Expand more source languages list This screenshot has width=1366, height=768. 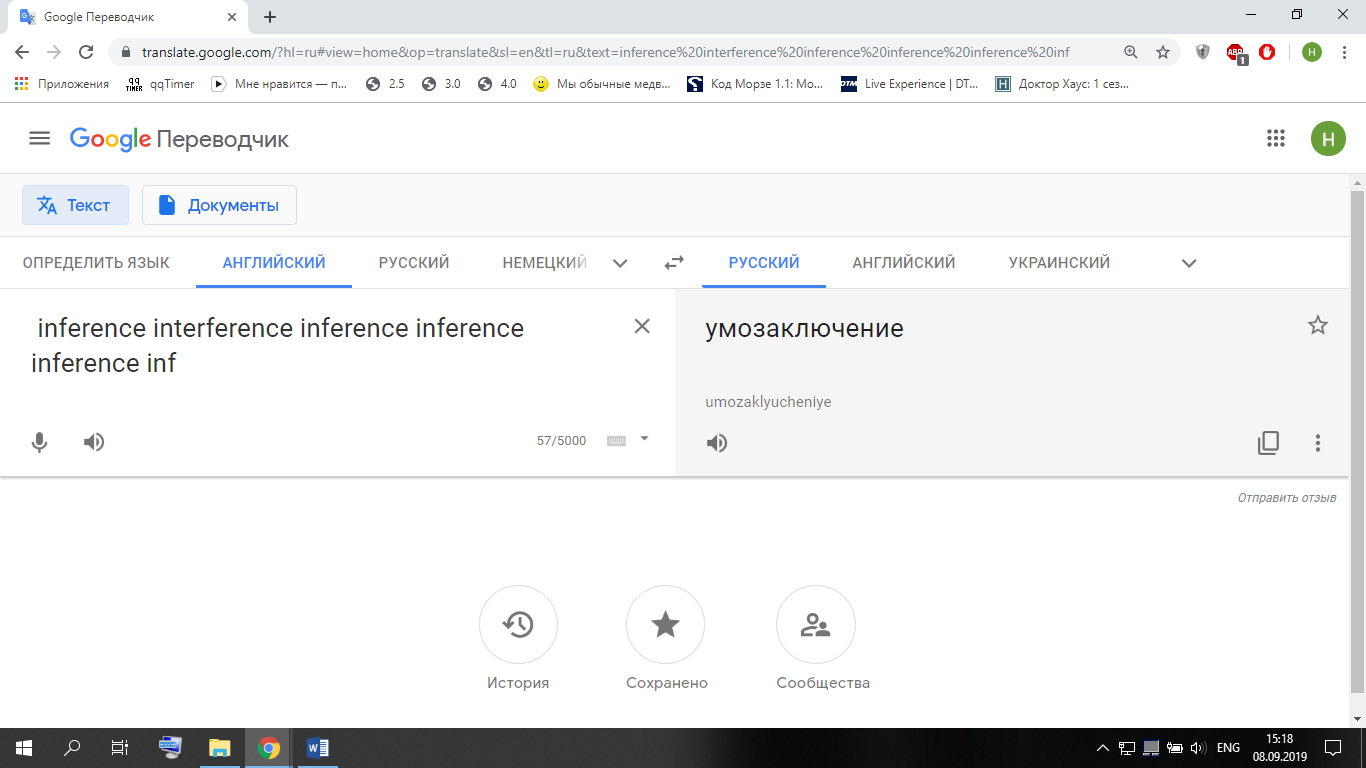tap(620, 264)
